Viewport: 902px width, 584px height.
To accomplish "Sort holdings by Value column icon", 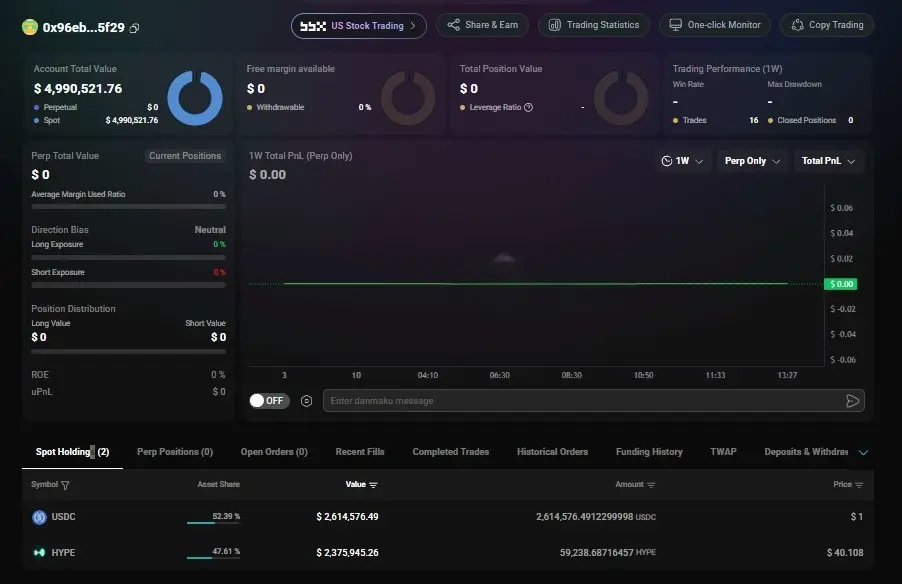I will (373, 485).
